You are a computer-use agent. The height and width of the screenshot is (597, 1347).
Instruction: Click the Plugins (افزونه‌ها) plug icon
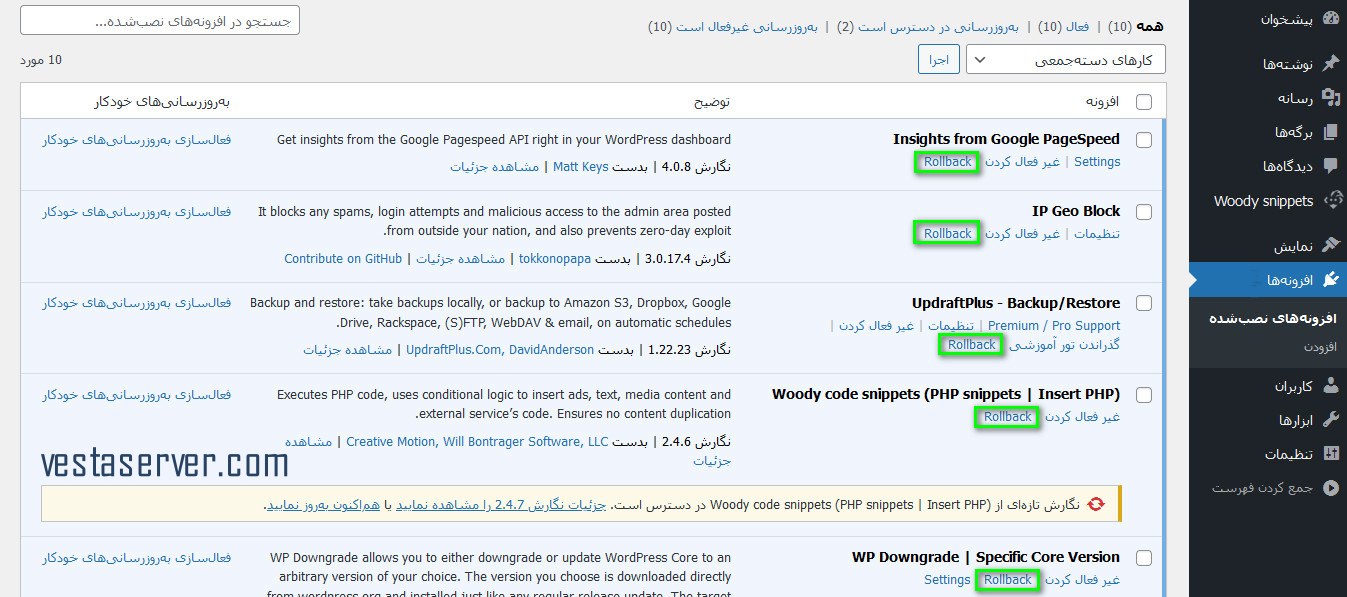tap(1330, 280)
